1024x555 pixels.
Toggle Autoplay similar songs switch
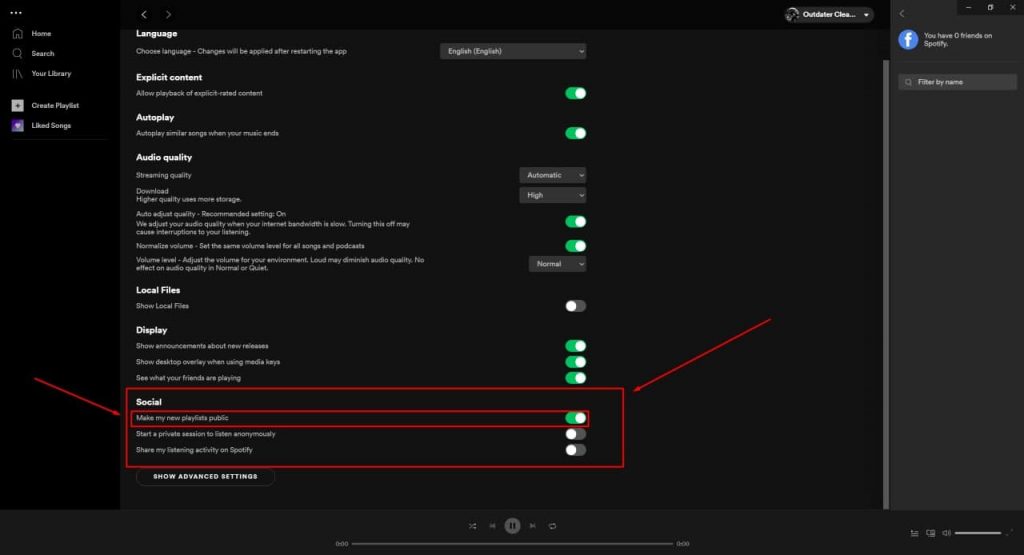coord(575,133)
